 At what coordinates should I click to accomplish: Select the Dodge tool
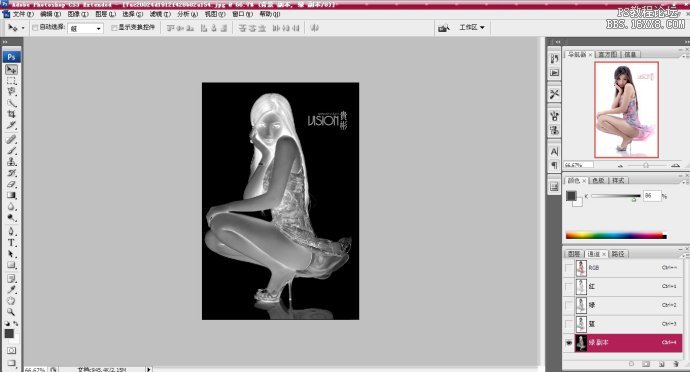[x=11, y=217]
